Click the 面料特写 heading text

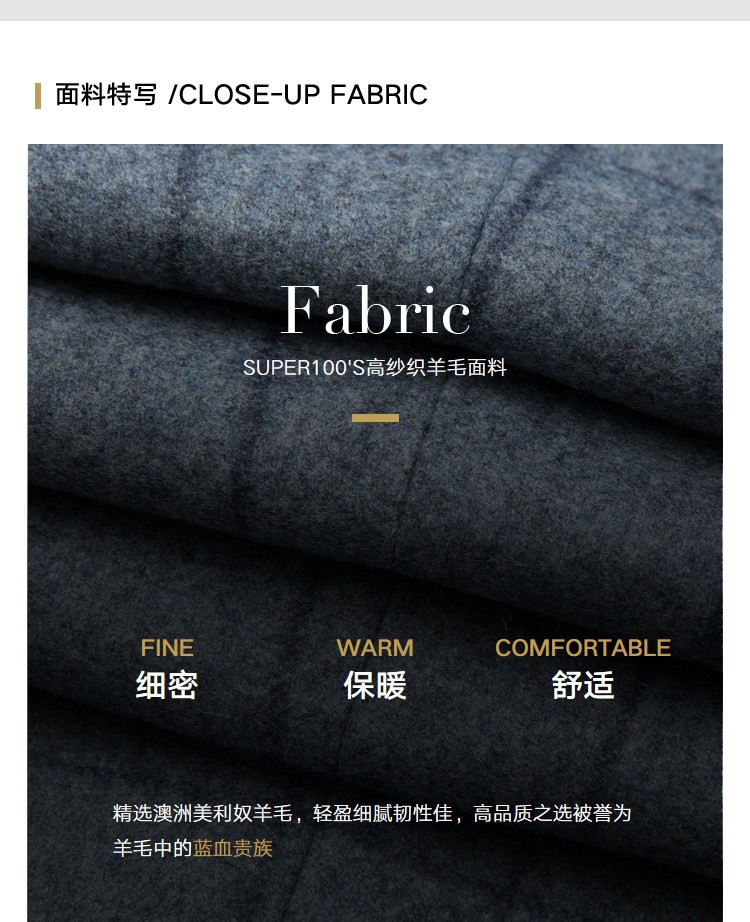(106, 95)
